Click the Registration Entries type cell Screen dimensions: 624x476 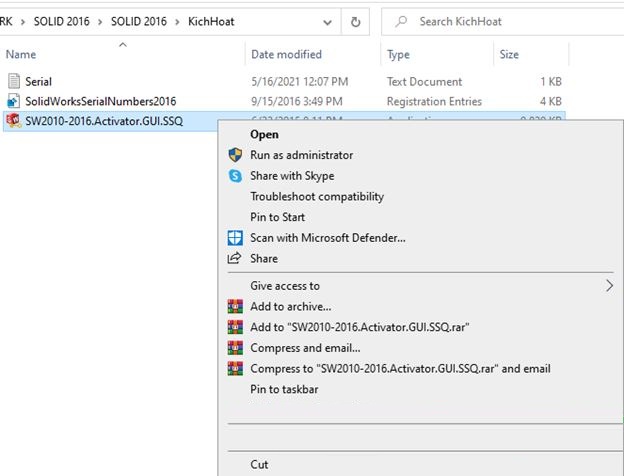(434, 101)
